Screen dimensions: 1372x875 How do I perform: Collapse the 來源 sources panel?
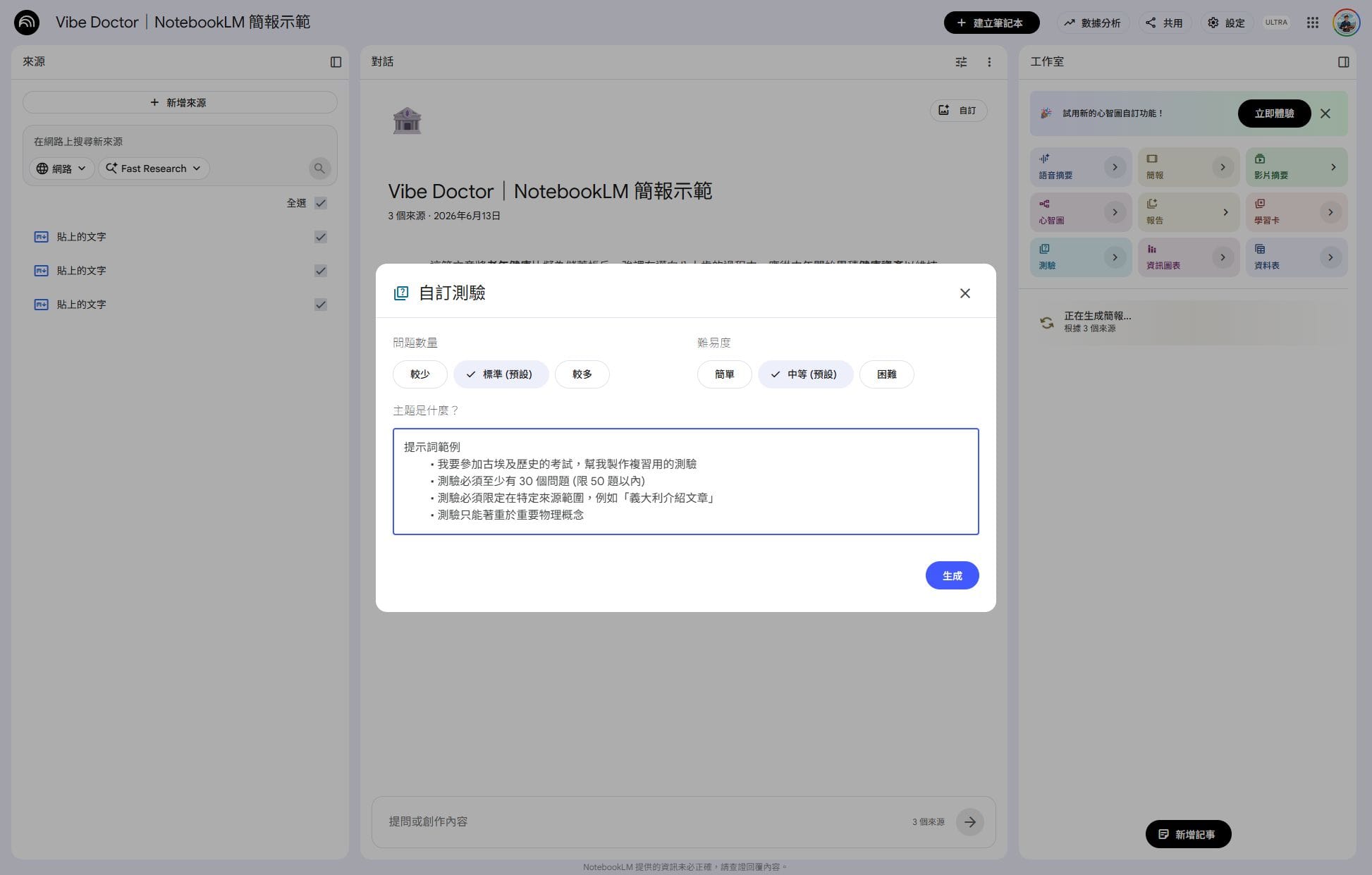coord(336,62)
